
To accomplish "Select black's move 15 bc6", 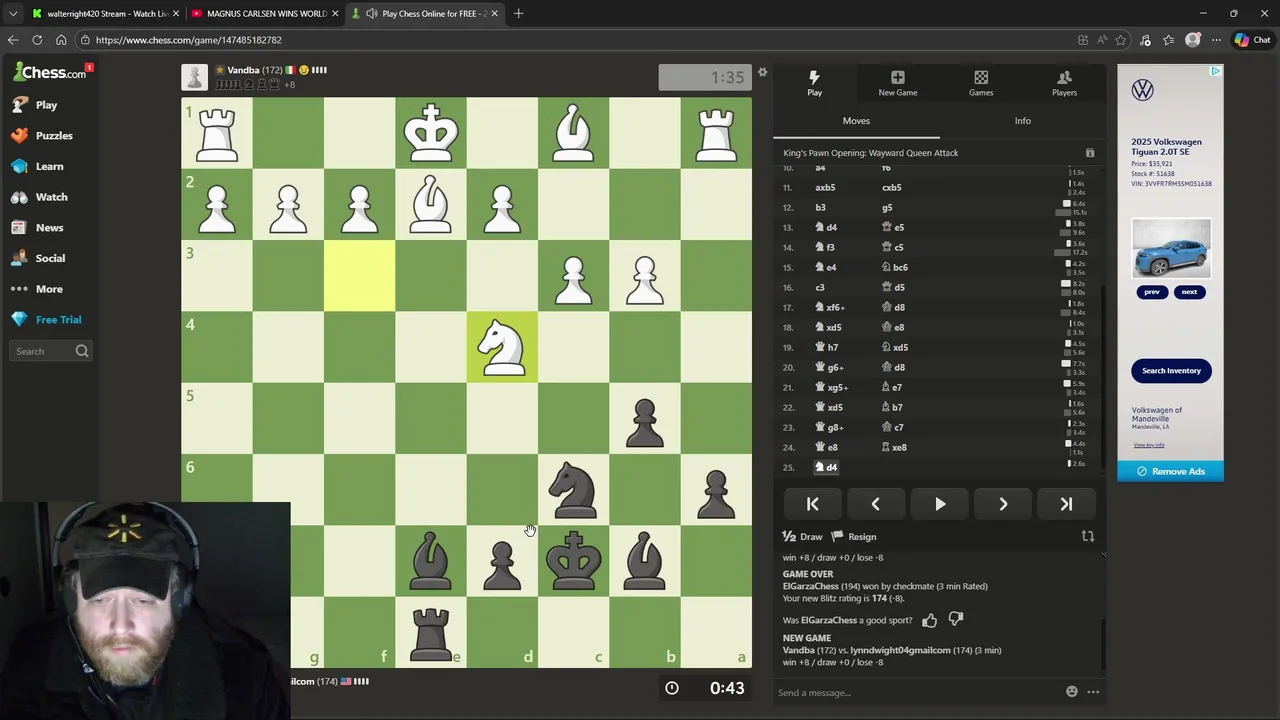I will 895,267.
